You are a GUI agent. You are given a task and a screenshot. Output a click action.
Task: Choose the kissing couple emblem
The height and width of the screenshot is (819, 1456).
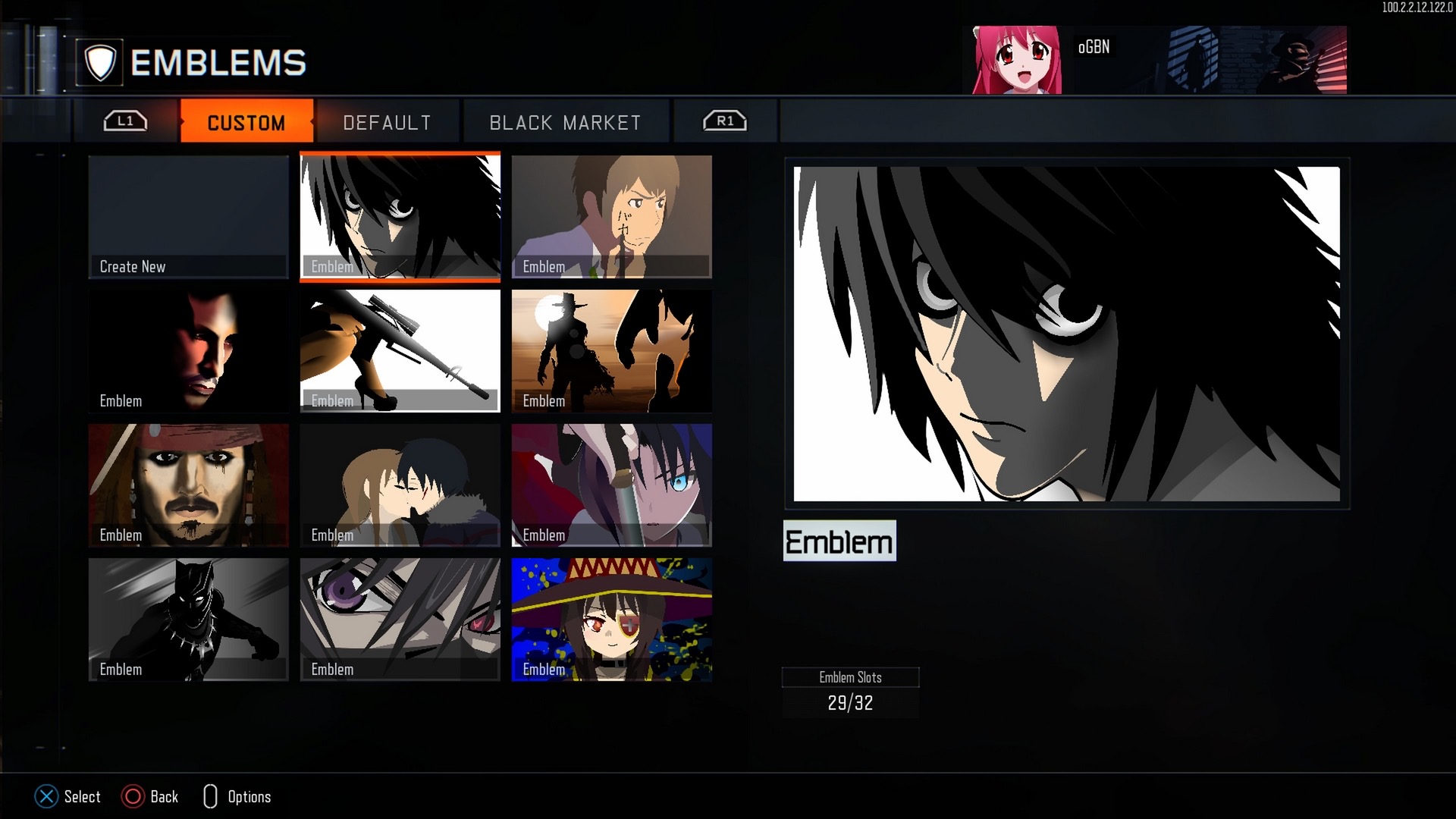pyautogui.click(x=400, y=485)
